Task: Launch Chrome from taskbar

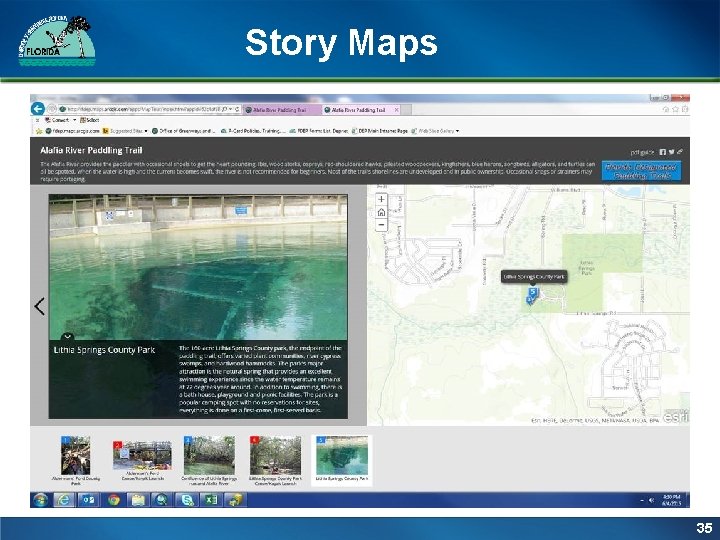Action: (x=114, y=500)
